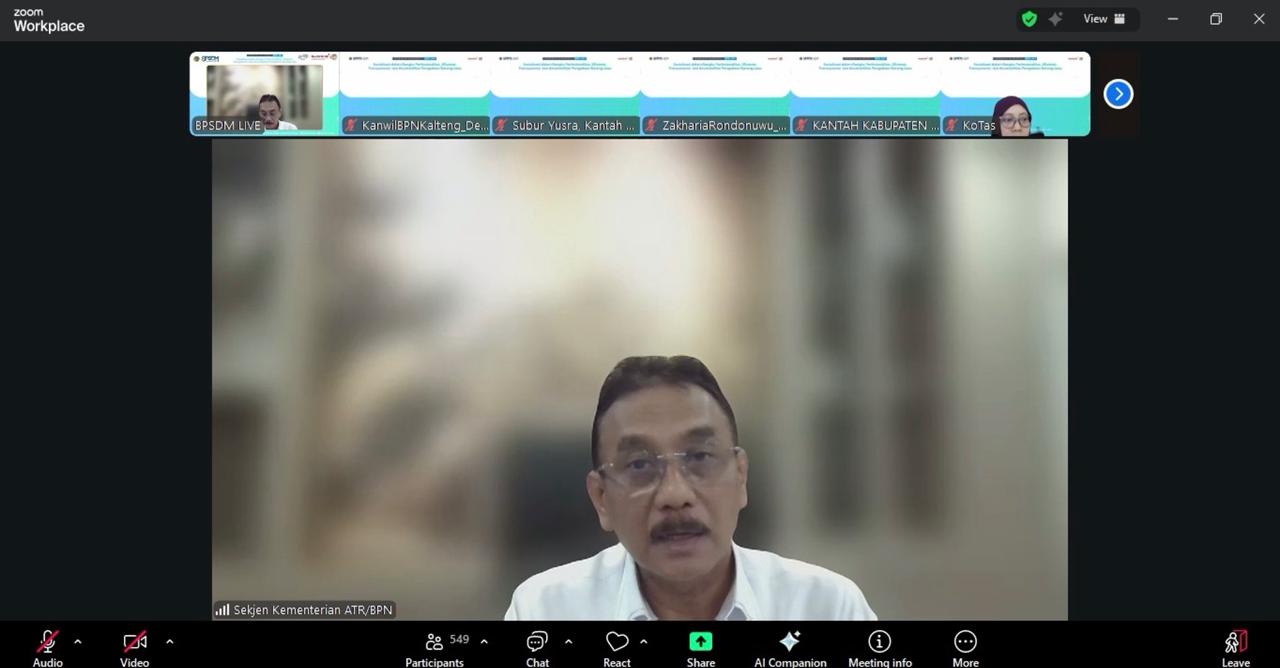Click the green Share screen button

click(x=701, y=645)
